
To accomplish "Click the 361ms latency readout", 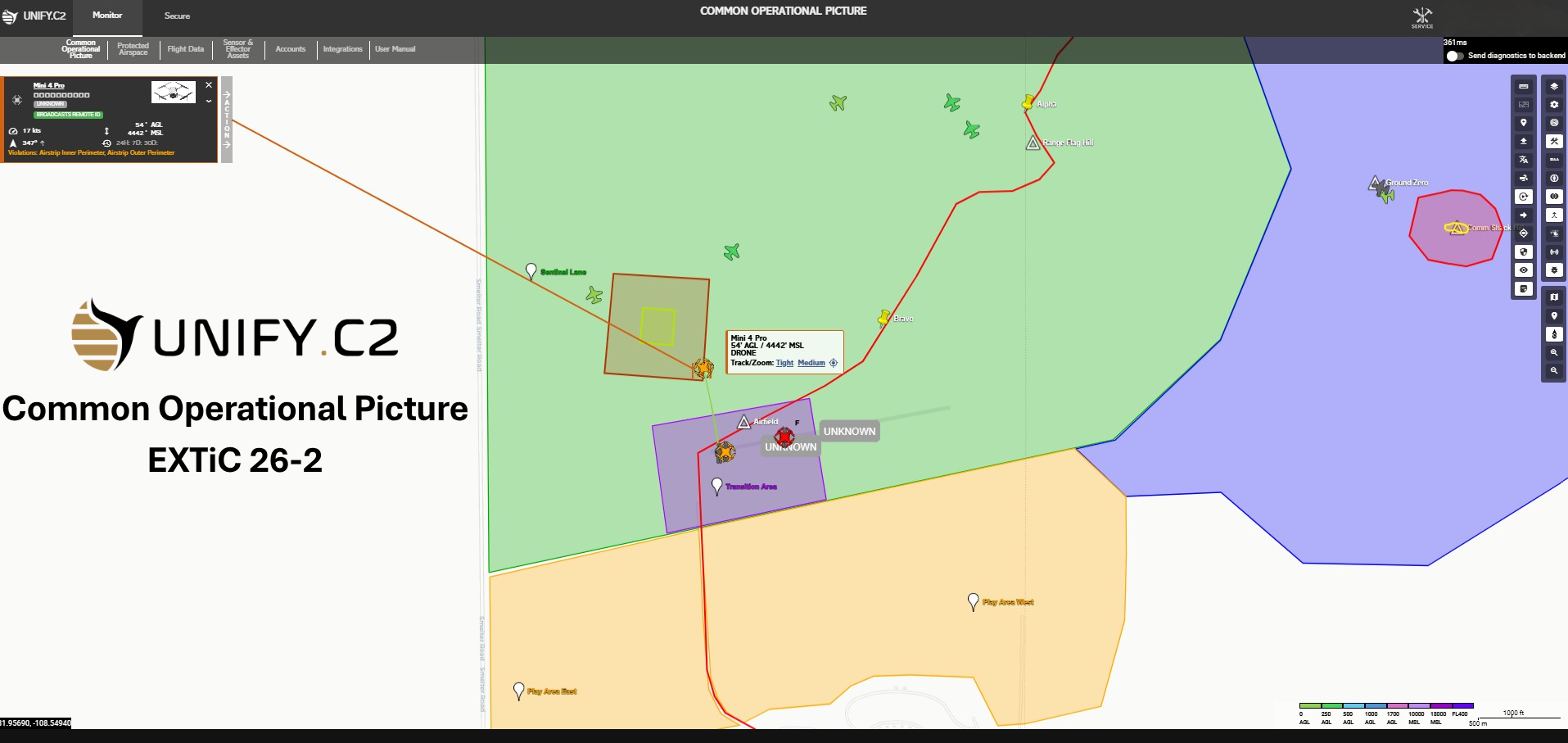I will click(1455, 43).
